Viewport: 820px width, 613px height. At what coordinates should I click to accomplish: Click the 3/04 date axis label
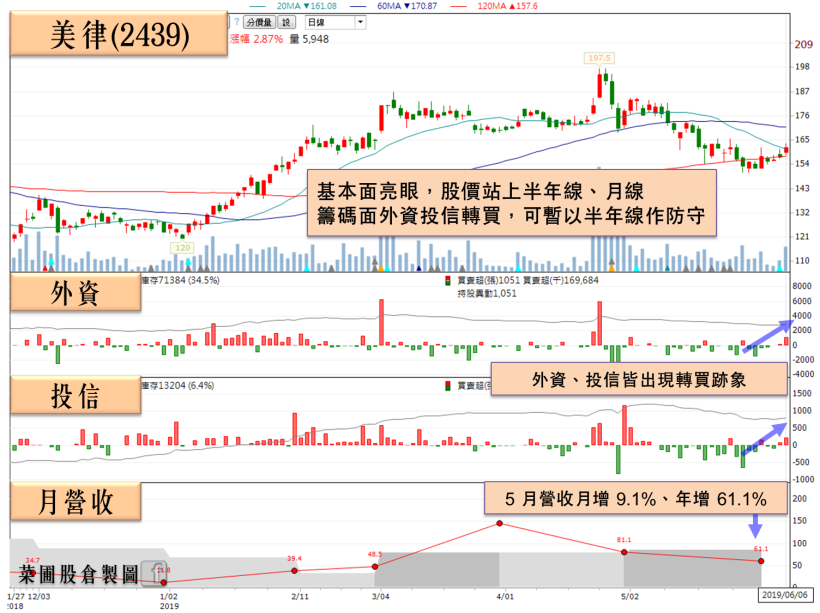click(x=380, y=596)
